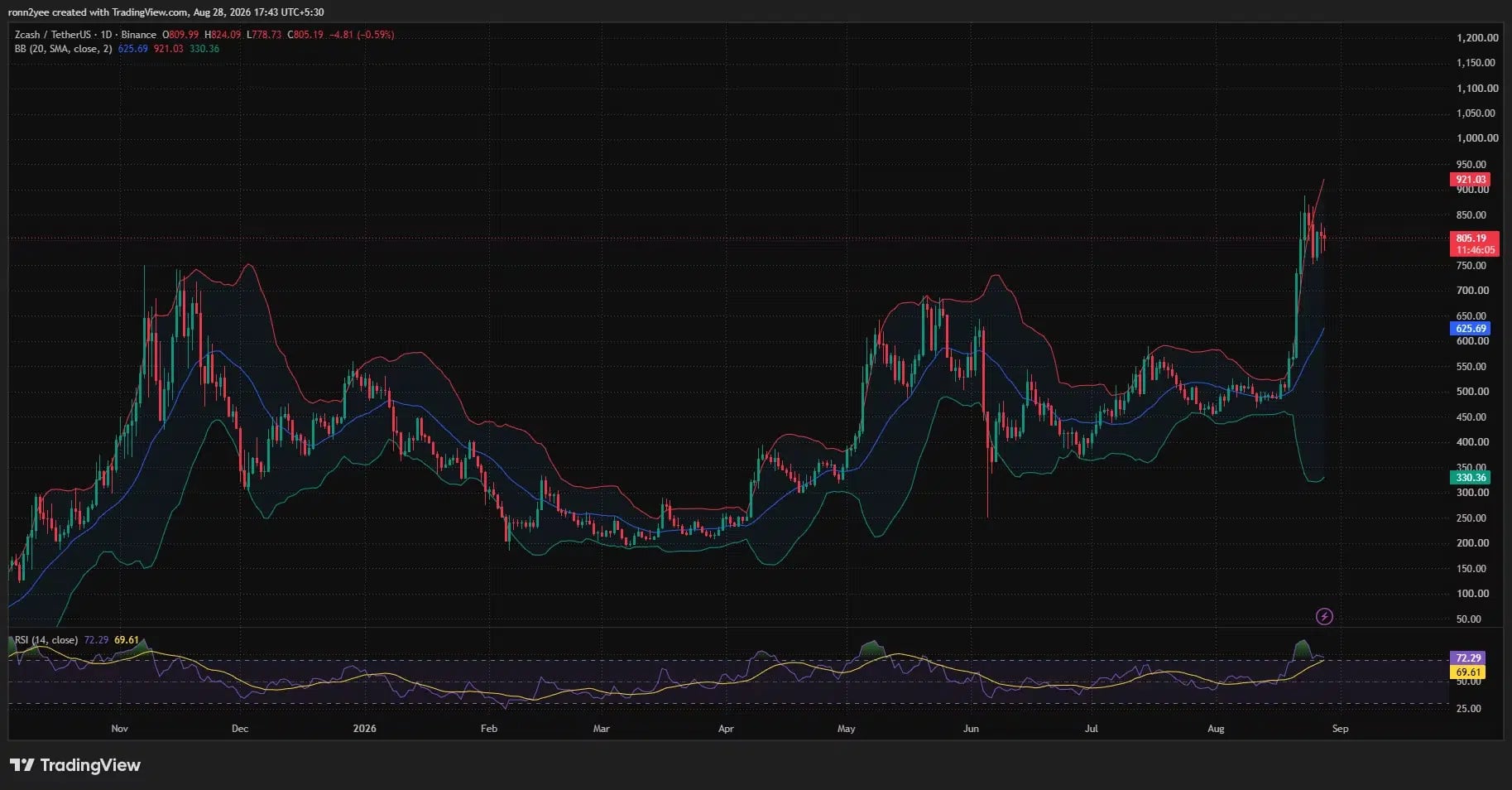Click the BB (20, SMA, close, 2) legend
Image resolution: width=1512 pixels, height=790 pixels.
(x=63, y=49)
